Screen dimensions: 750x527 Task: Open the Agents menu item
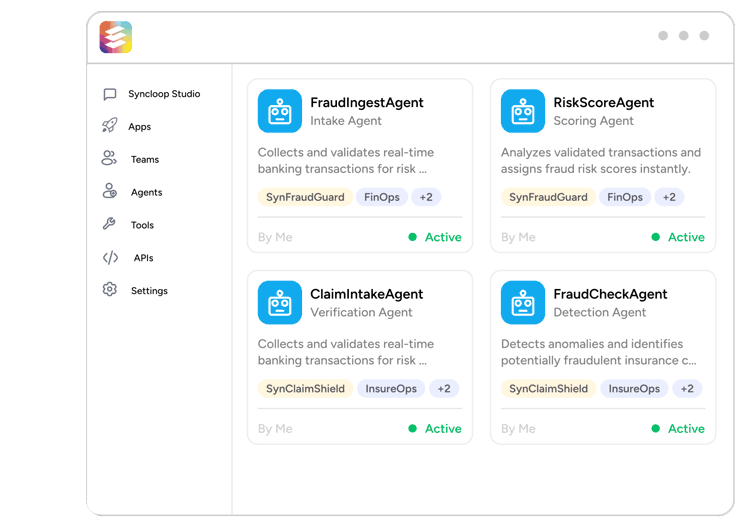pyautogui.click(x=146, y=192)
